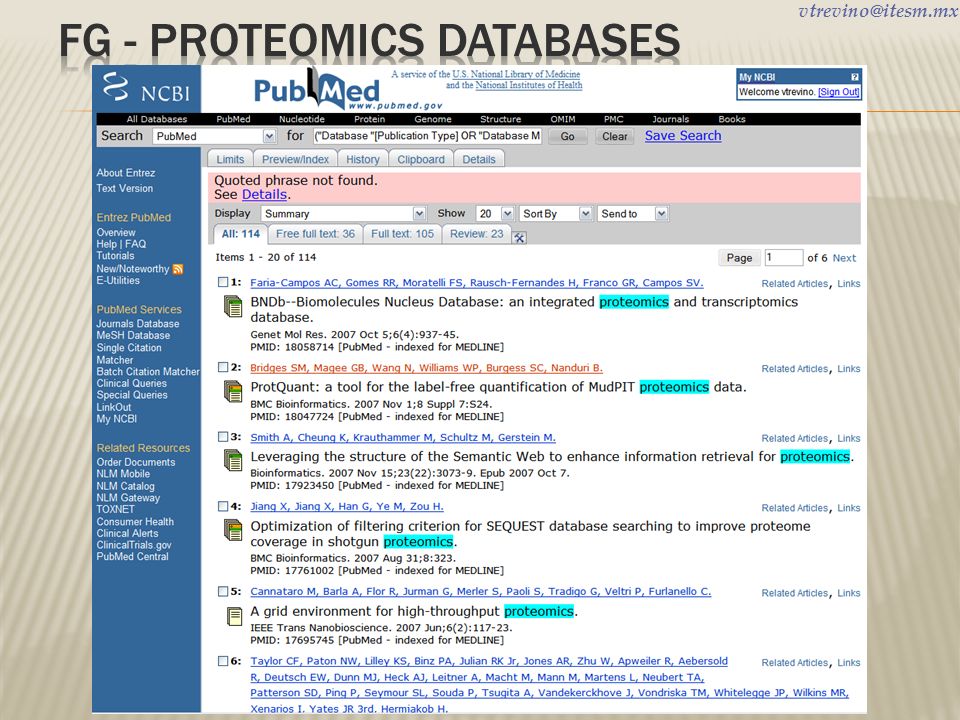Image resolution: width=960 pixels, height=720 pixels.
Task: Select Genome in the top menu bar
Action: coord(433,119)
